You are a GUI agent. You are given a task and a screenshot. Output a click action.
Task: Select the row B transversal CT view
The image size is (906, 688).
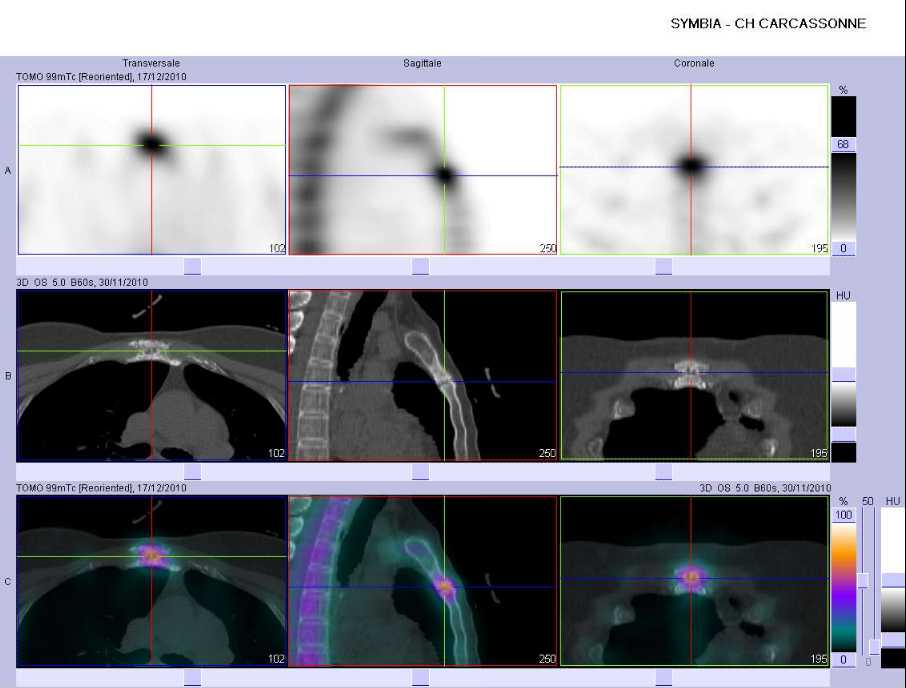(x=152, y=375)
